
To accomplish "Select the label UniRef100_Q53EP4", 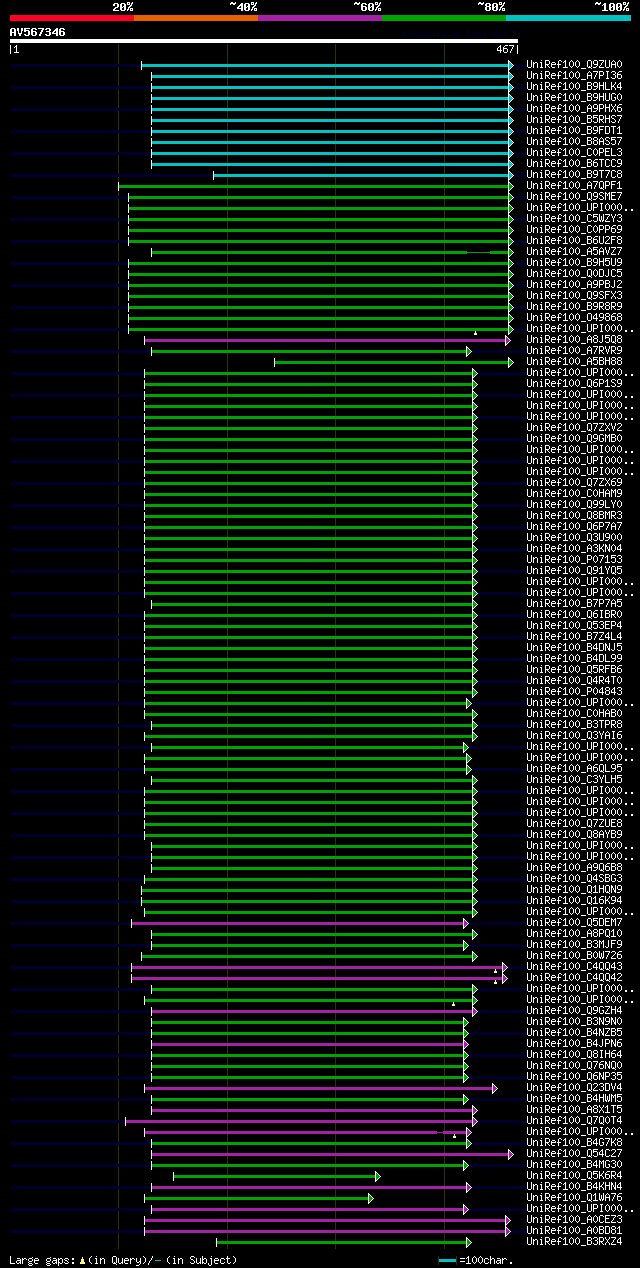I will click(x=574, y=626).
